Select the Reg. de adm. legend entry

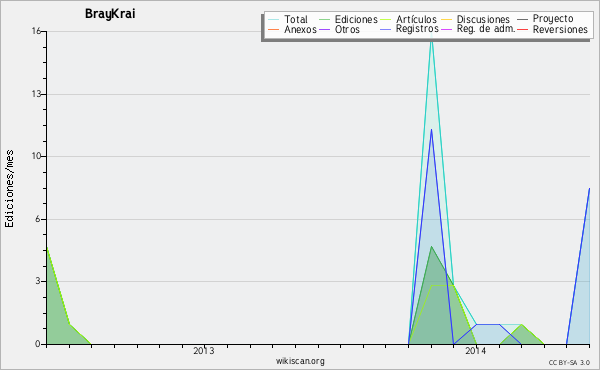click(x=486, y=29)
